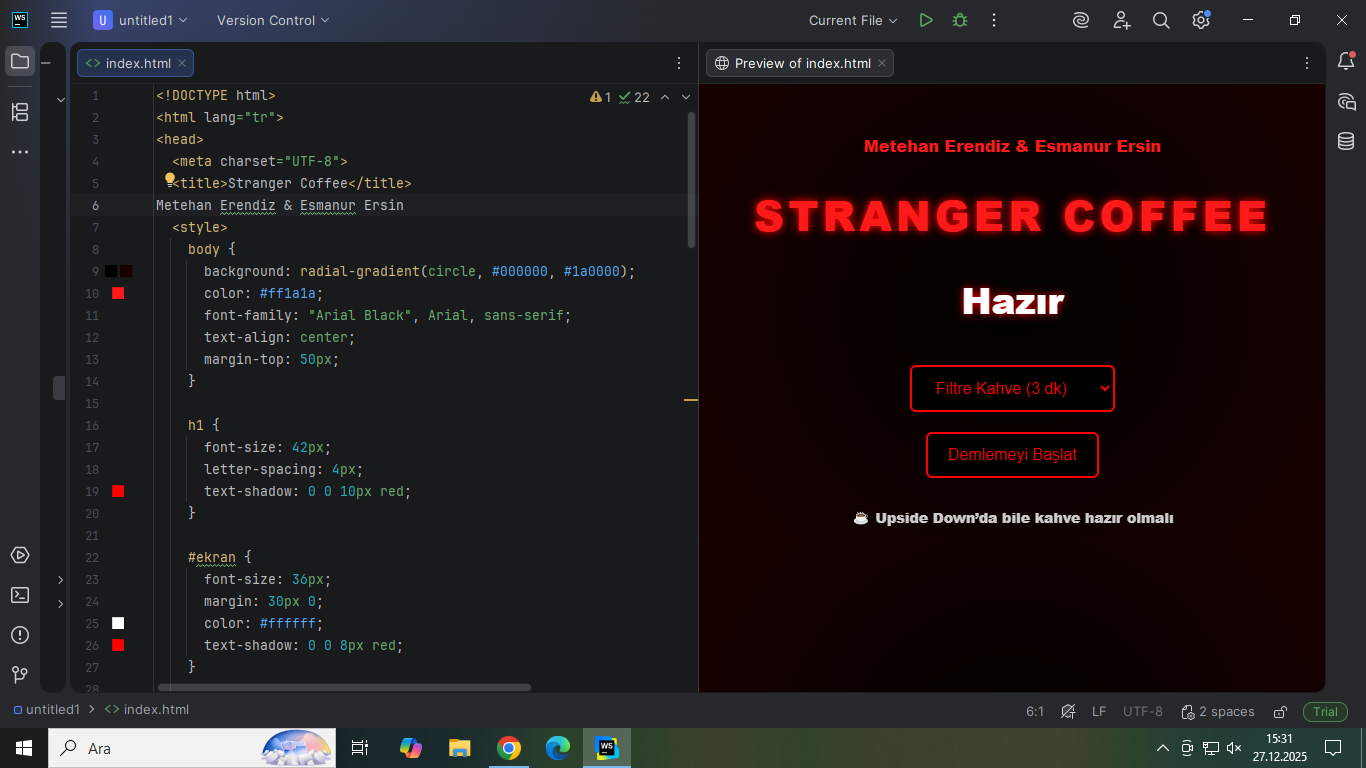Close the Preview of index.html tab
Screen dimensions: 1366x768
pos(882,63)
